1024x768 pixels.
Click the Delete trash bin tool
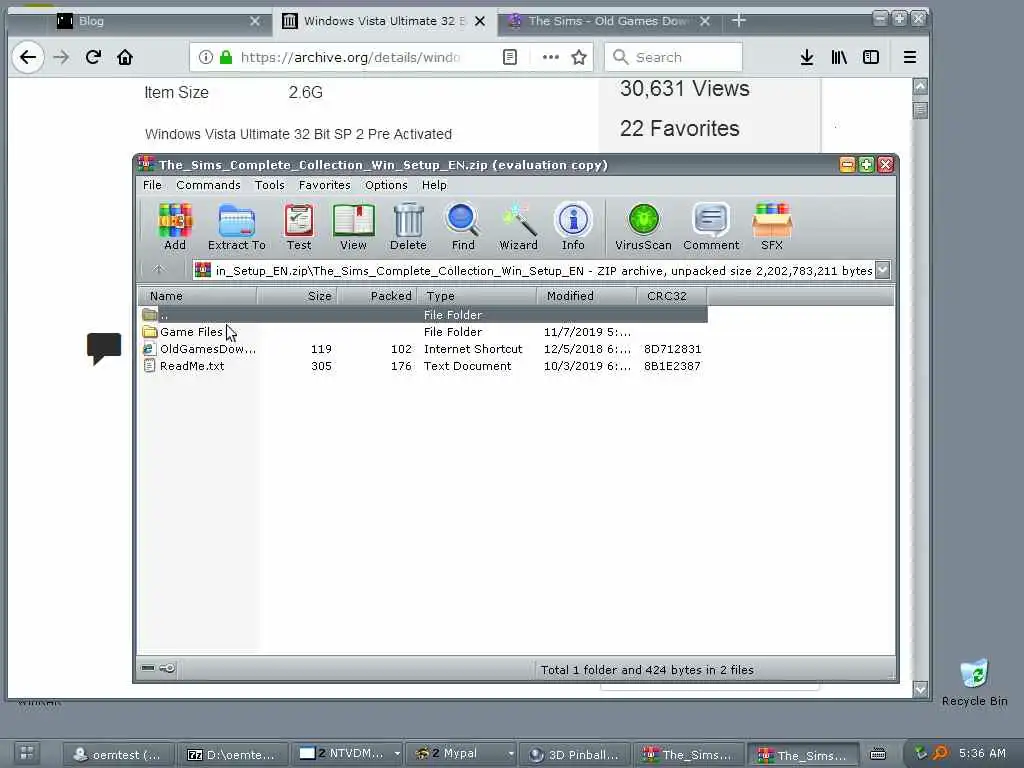click(x=408, y=227)
